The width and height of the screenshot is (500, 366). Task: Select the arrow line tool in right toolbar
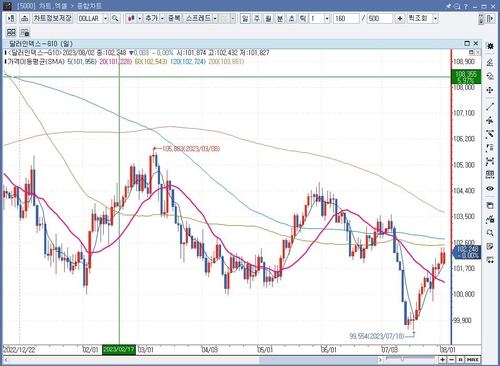click(x=490, y=134)
